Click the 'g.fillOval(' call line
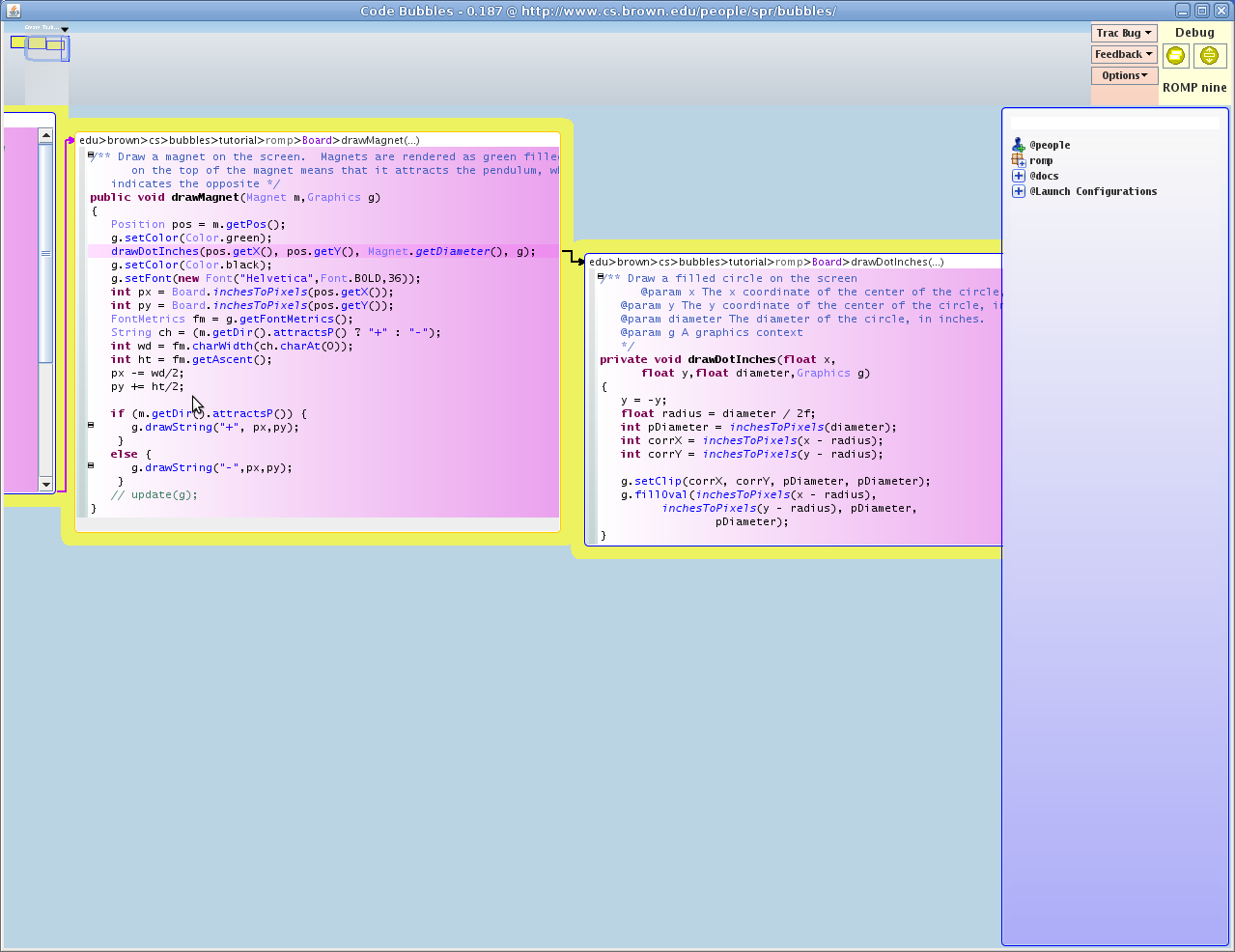The height and width of the screenshot is (952, 1235). [x=748, y=494]
